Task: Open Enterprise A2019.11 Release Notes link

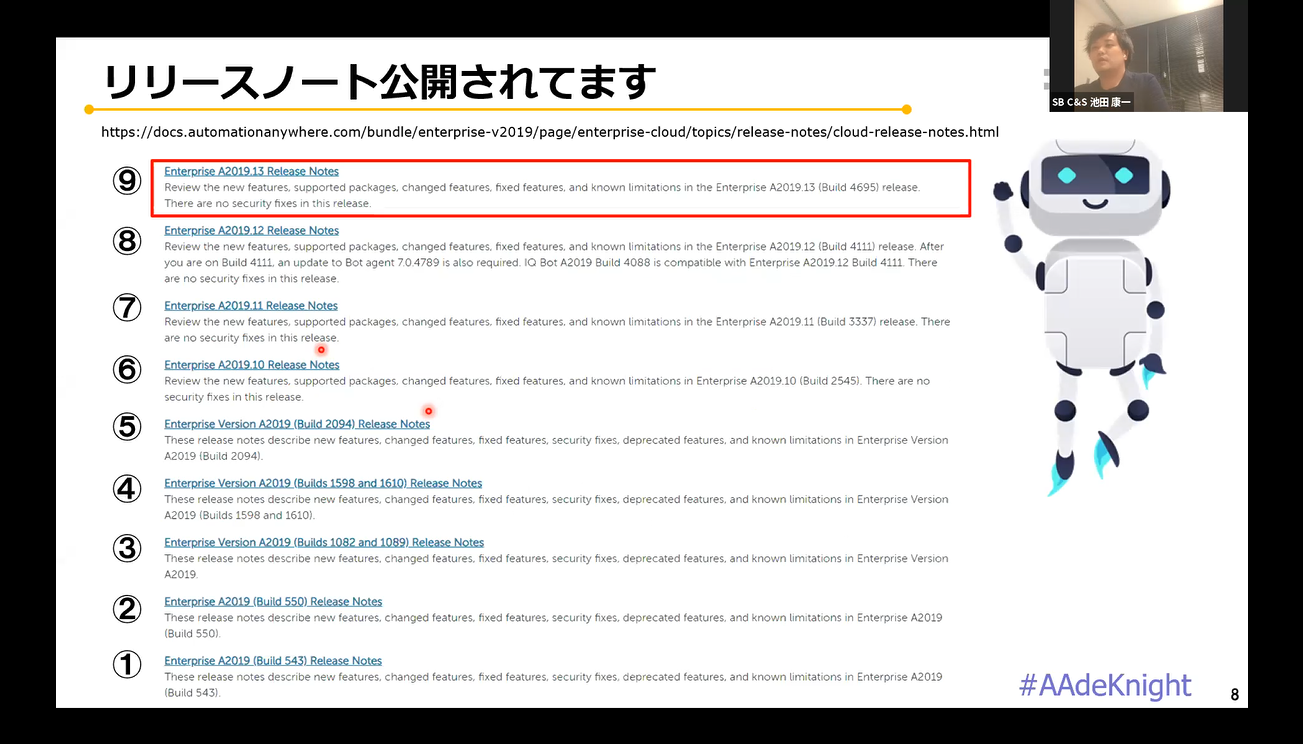Action: (251, 306)
